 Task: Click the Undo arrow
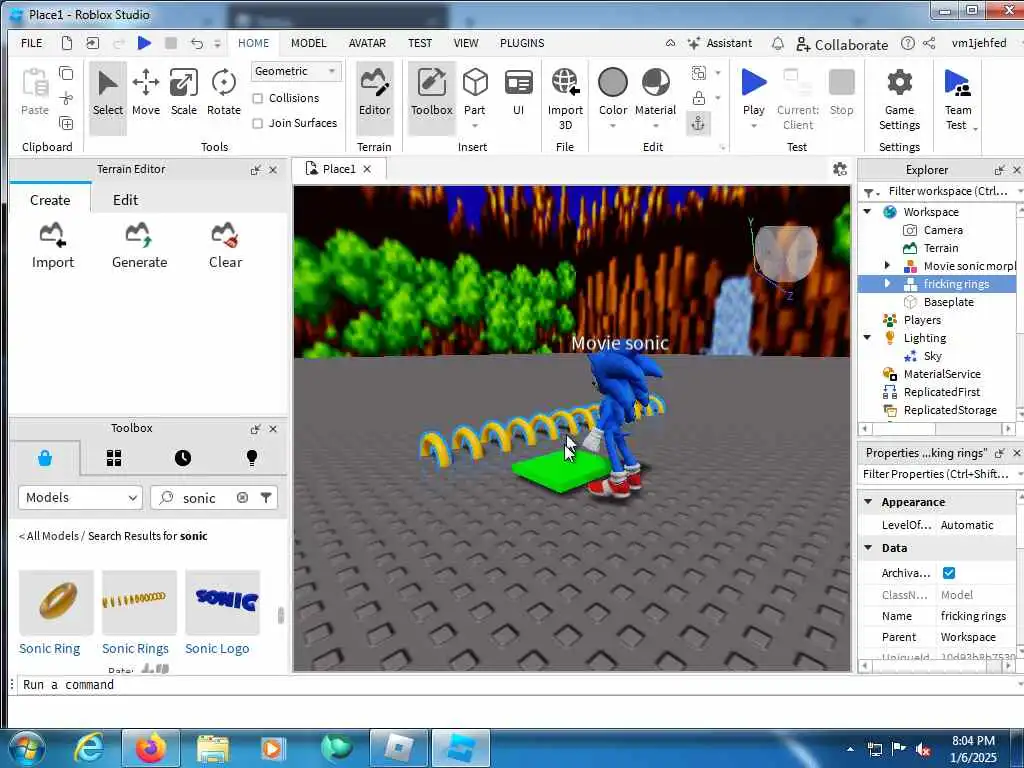tap(197, 43)
